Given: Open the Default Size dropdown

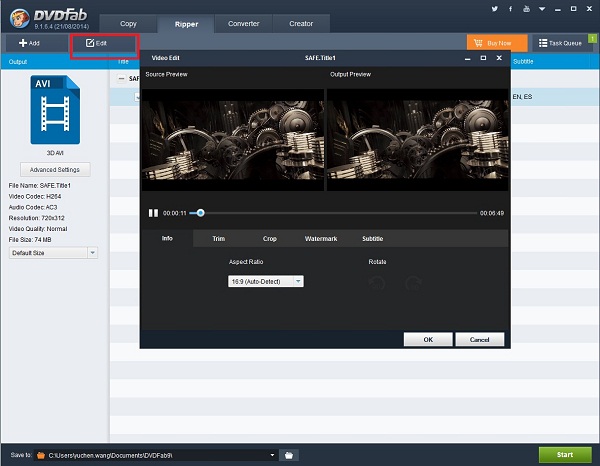Looking at the screenshot, I should pos(53,253).
